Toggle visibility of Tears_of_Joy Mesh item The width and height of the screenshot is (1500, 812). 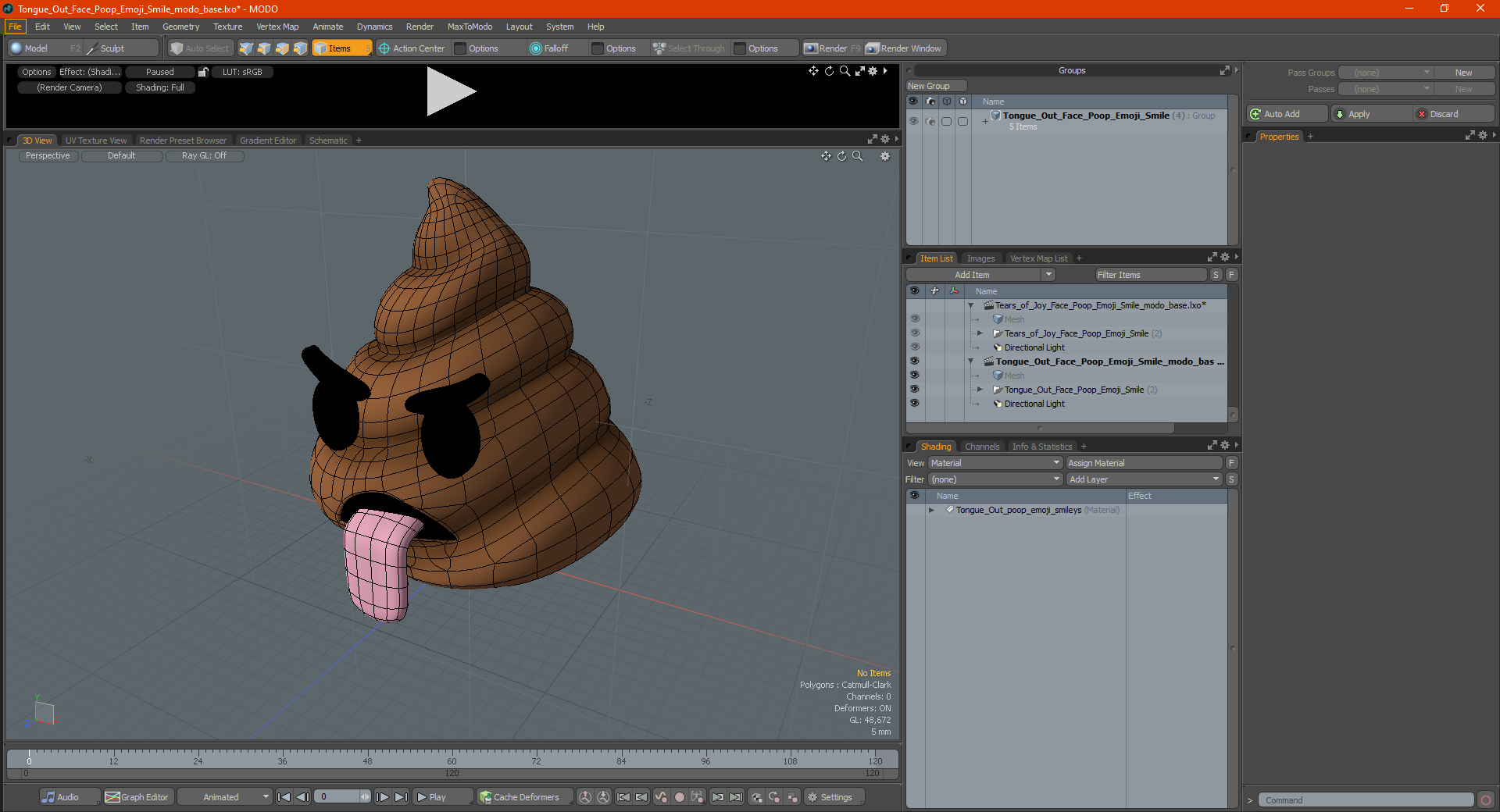coord(915,319)
